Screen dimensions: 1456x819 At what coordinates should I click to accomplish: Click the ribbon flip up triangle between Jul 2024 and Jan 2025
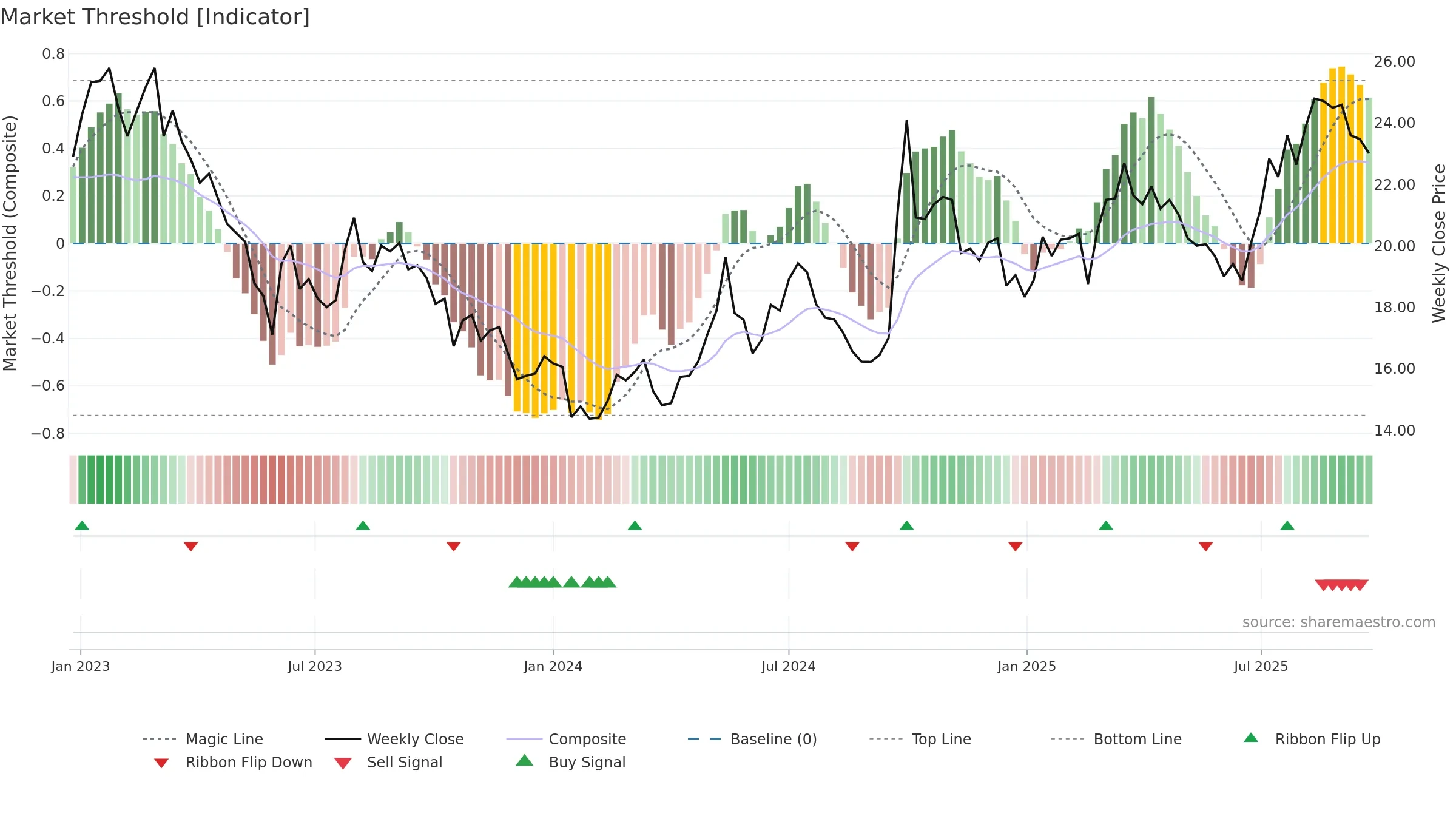(906, 525)
